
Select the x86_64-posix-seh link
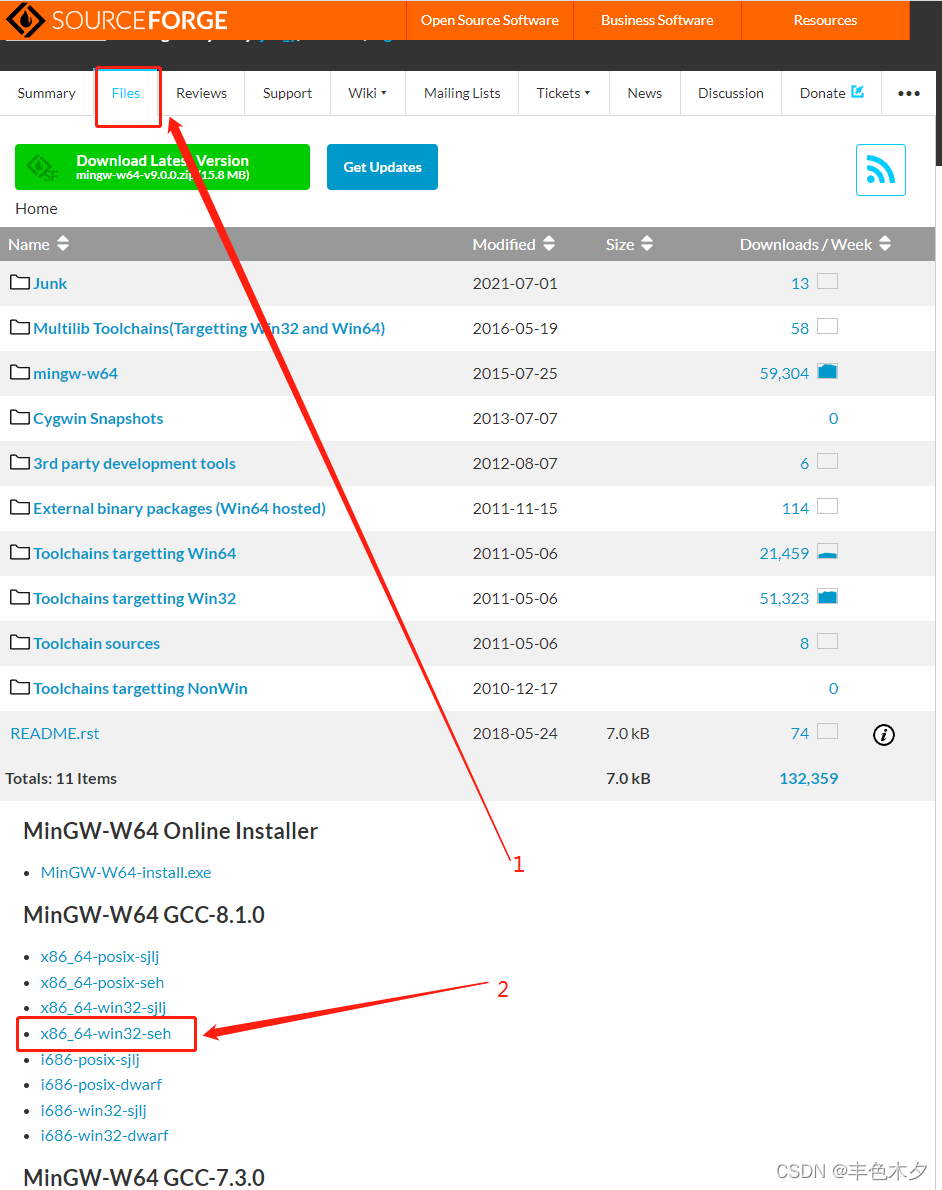pos(102,982)
